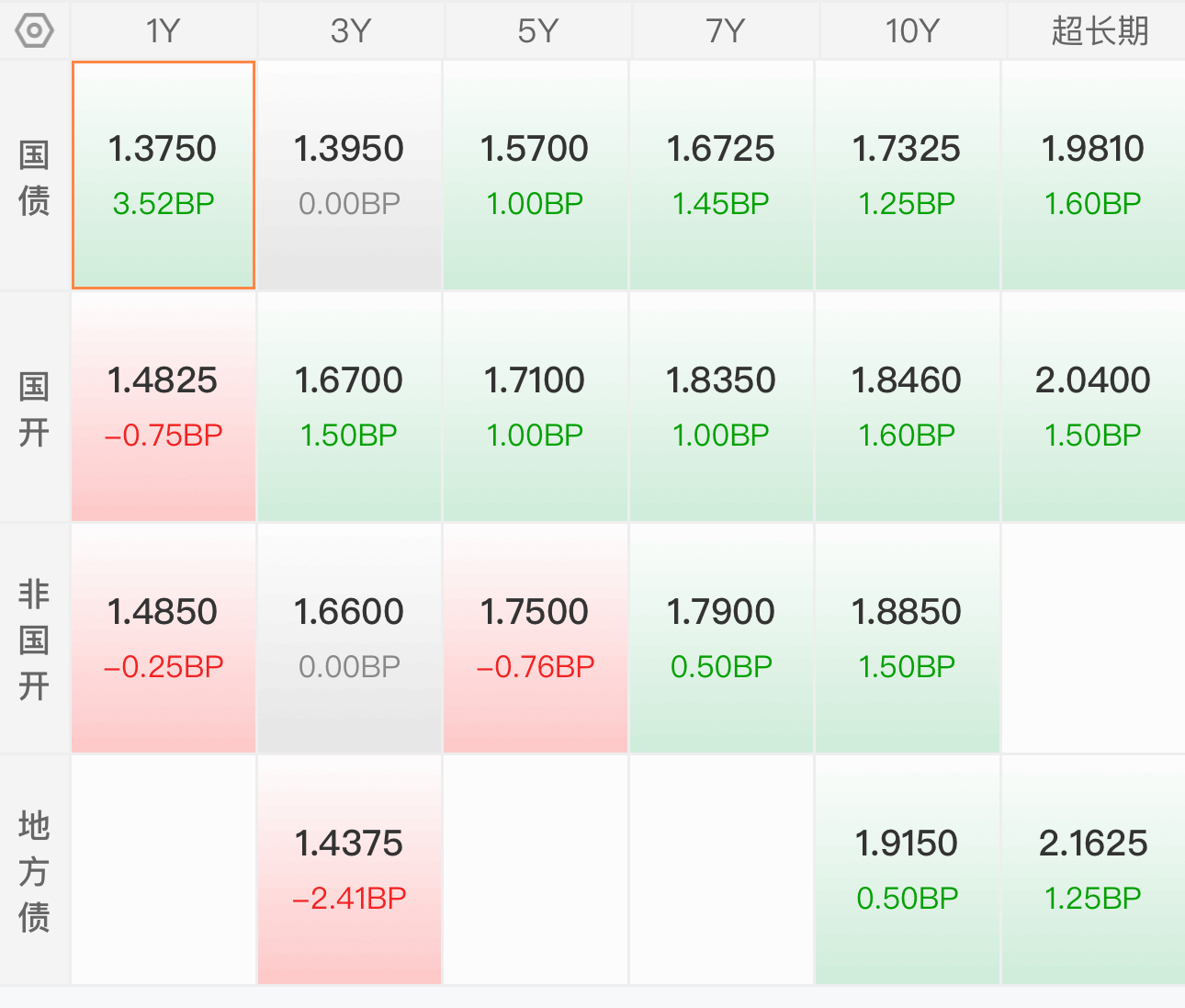Open the 非国开 5Y cell showing 1.7500

tap(536, 639)
